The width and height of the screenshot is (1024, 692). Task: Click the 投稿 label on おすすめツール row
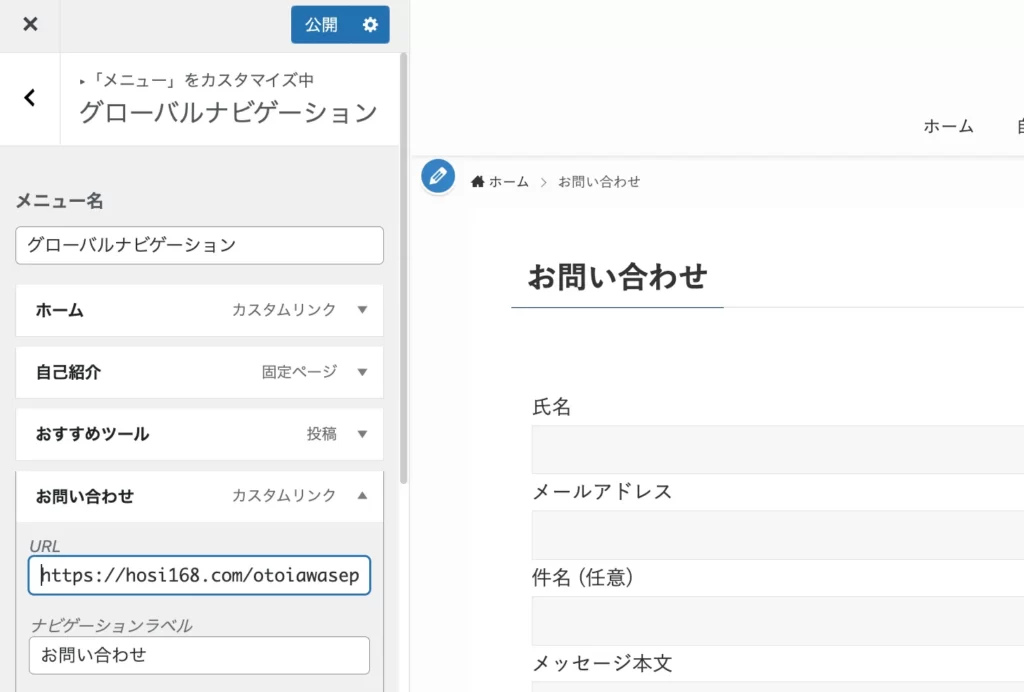(322, 434)
